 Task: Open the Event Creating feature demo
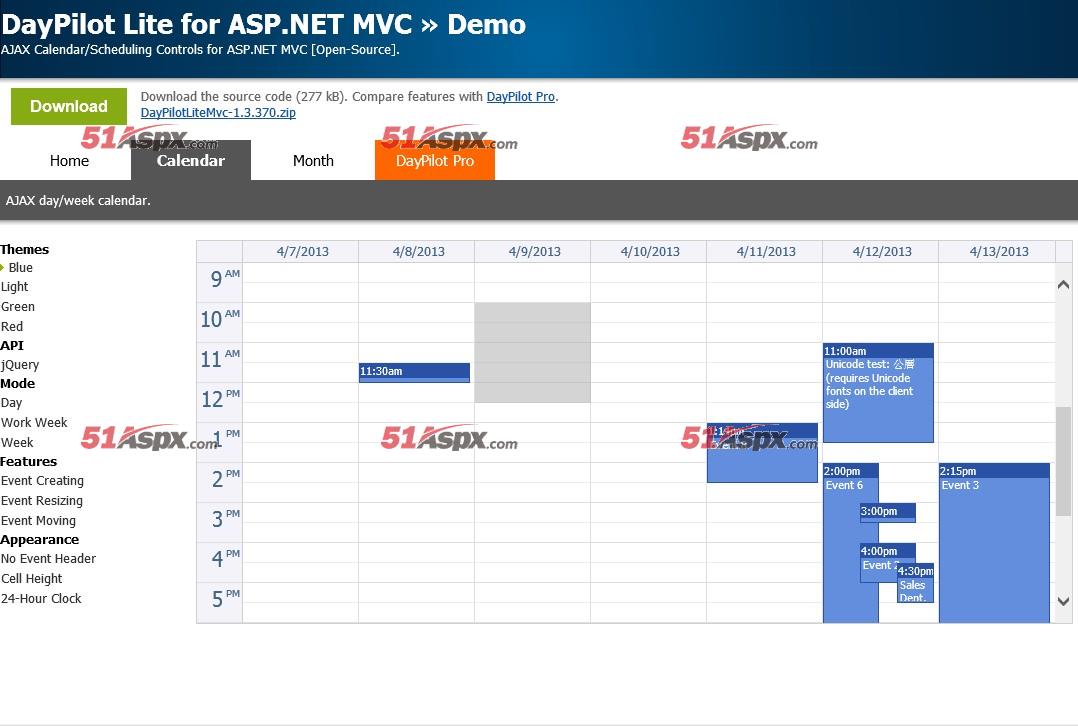pyautogui.click(x=43, y=481)
